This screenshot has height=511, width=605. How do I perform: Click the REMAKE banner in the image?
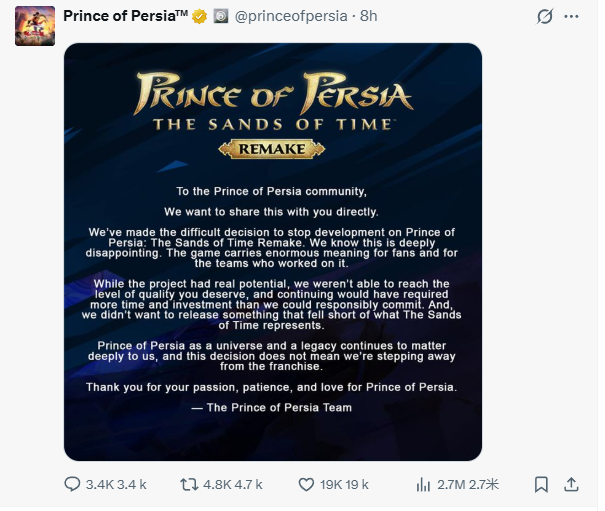click(x=271, y=148)
